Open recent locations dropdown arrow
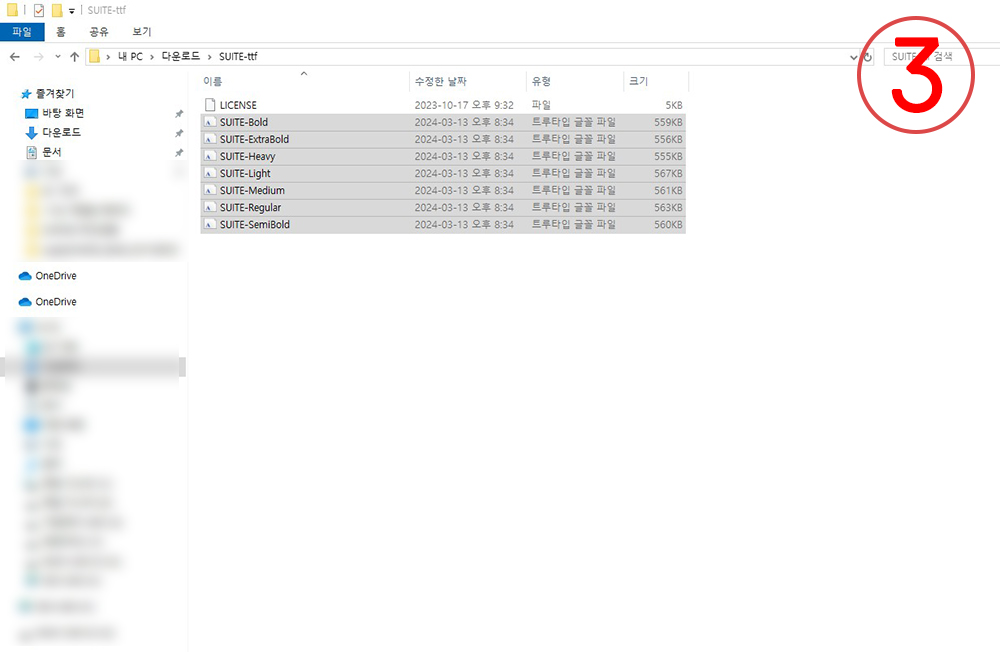The image size is (1000, 652). 58,57
